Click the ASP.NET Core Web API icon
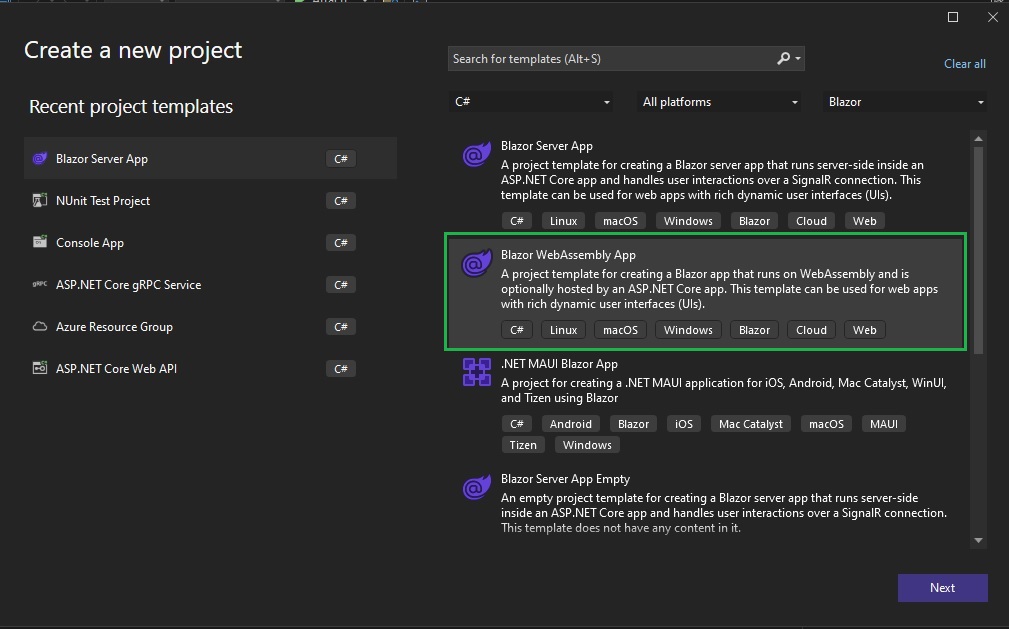1009x629 pixels. click(40, 368)
